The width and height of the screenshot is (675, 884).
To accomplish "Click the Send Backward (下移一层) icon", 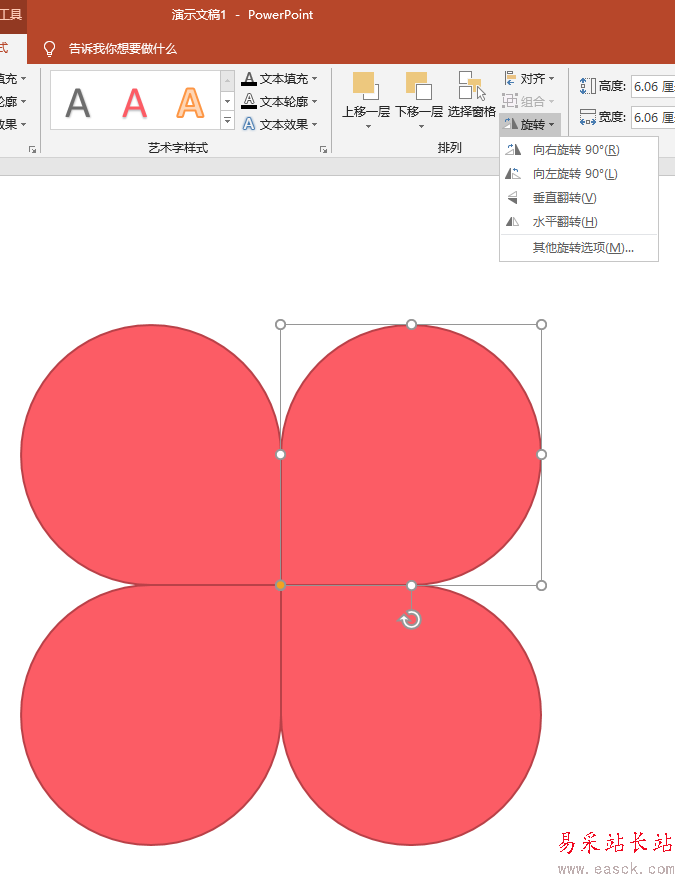I will (x=418, y=86).
